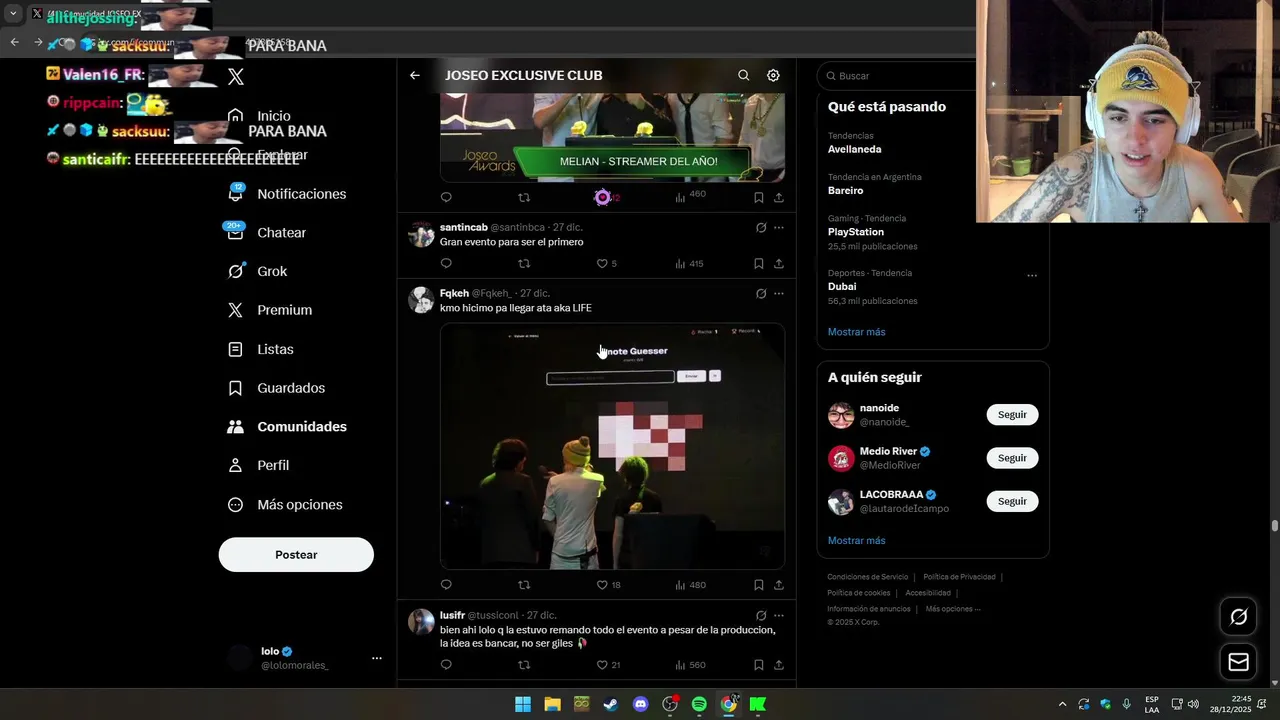Screen dimensions: 1280x720
Task: Expand footer Más opciones link
Action: pyautogui.click(x=953, y=609)
